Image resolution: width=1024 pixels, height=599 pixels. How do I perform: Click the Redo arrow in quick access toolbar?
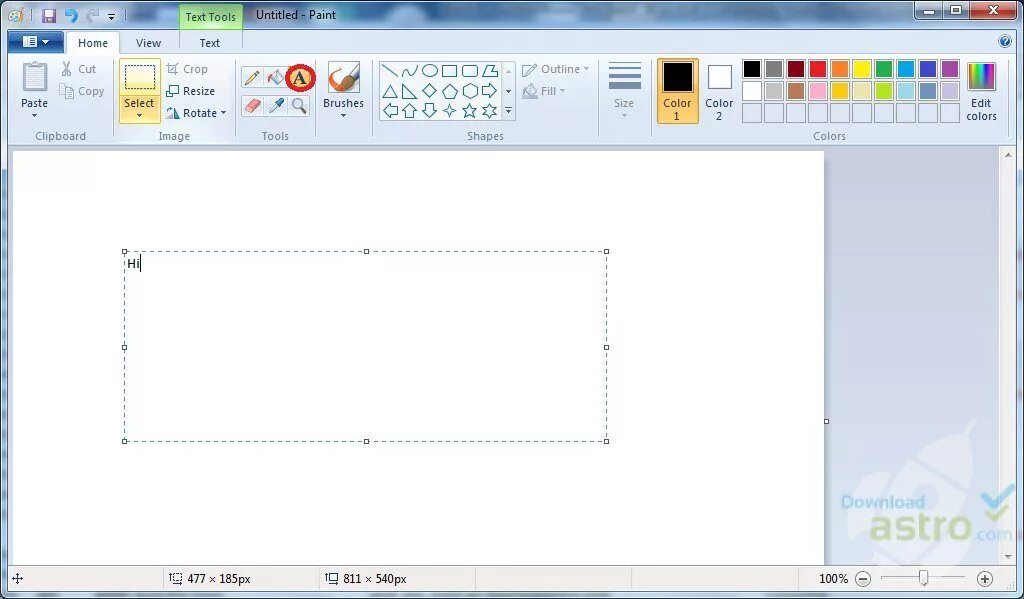pos(93,16)
